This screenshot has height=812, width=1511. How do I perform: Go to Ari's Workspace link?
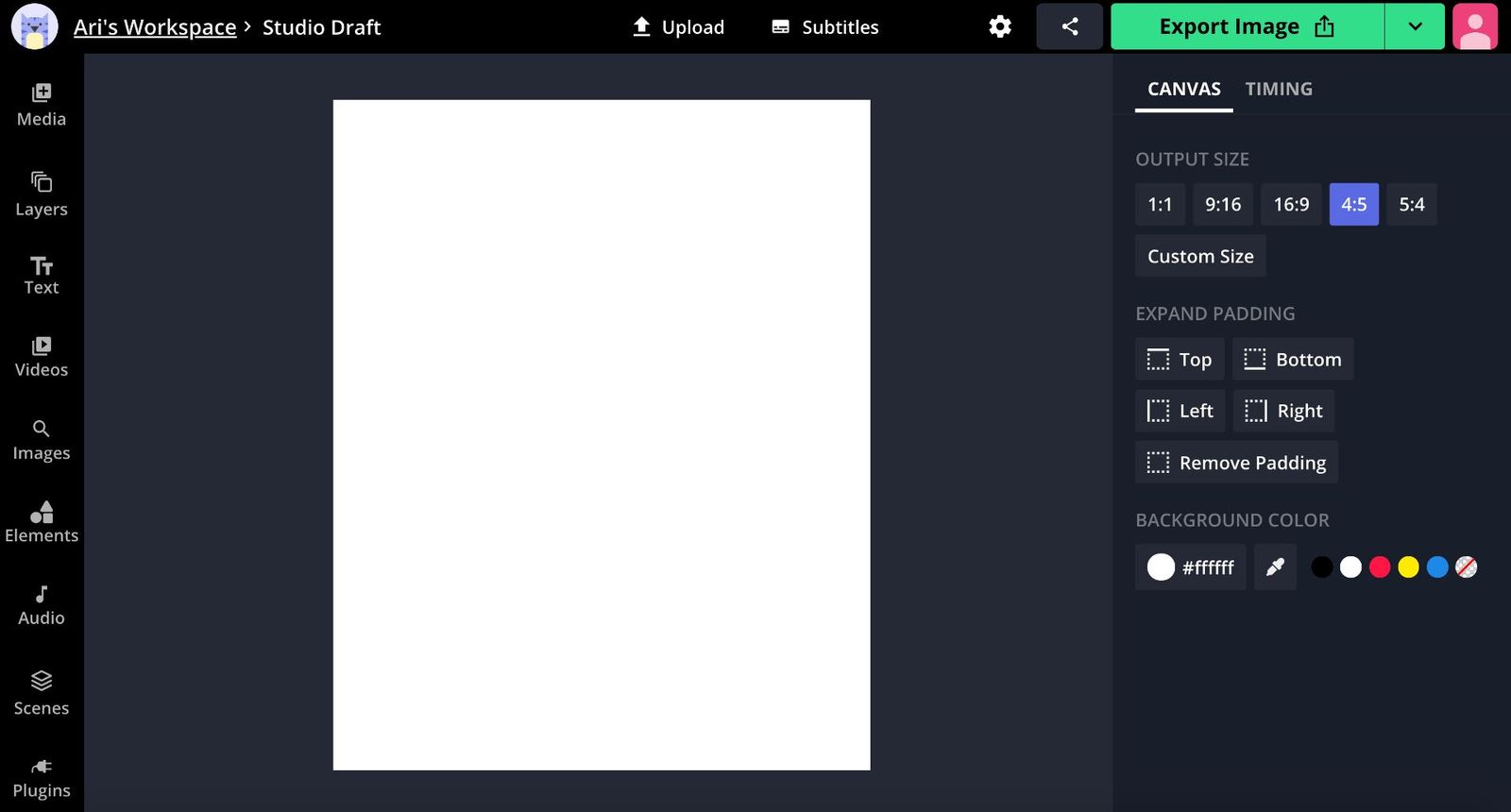155,26
